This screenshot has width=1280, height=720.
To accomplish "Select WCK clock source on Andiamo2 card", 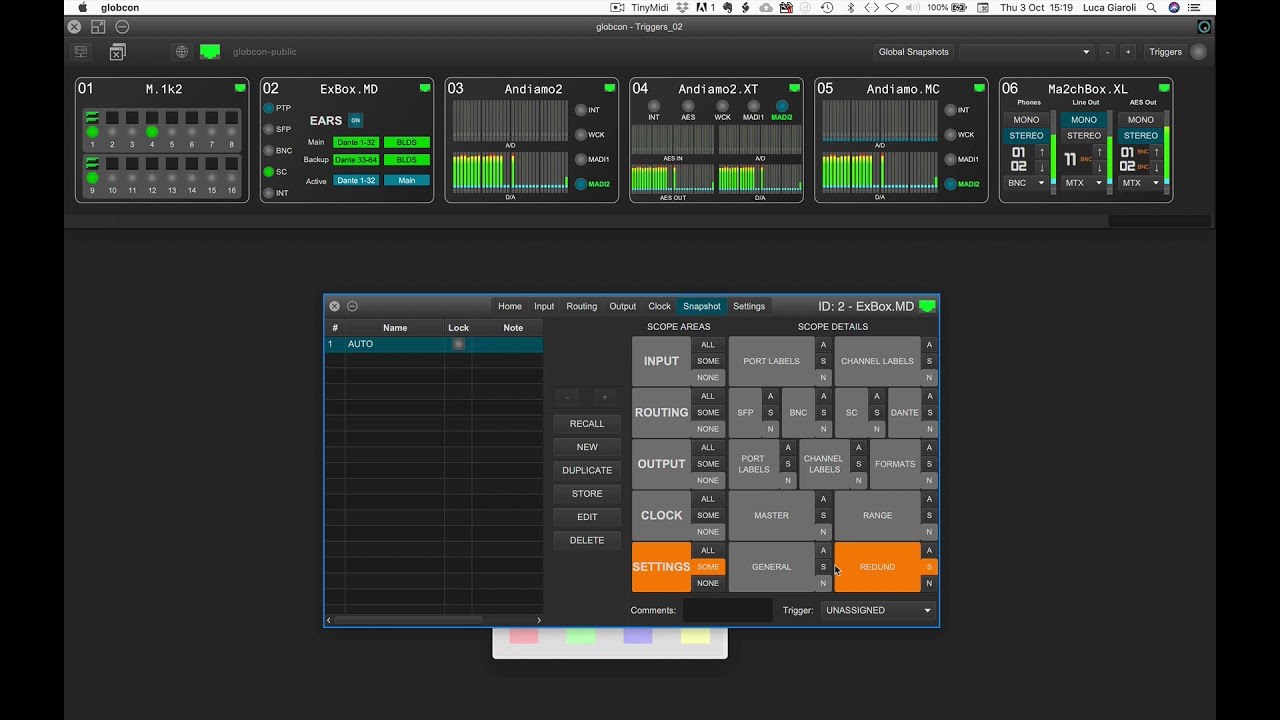I will tap(580, 134).
